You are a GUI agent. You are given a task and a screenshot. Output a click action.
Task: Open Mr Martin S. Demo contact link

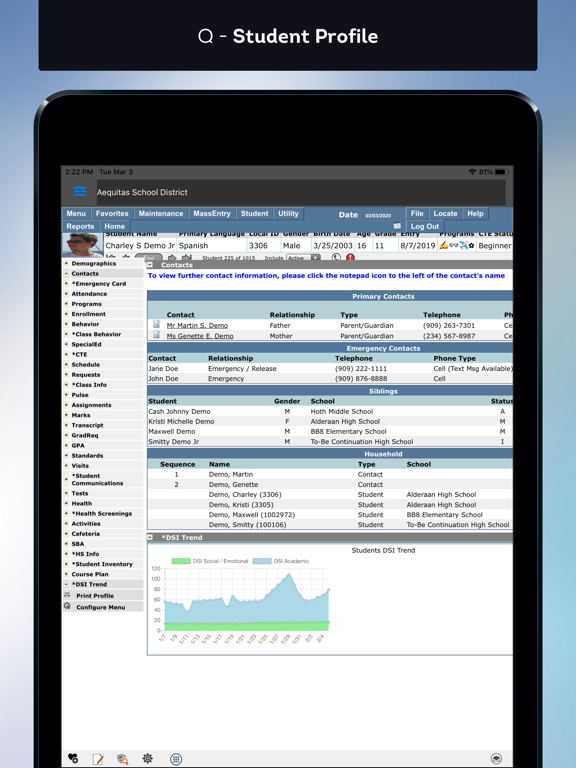point(197,325)
